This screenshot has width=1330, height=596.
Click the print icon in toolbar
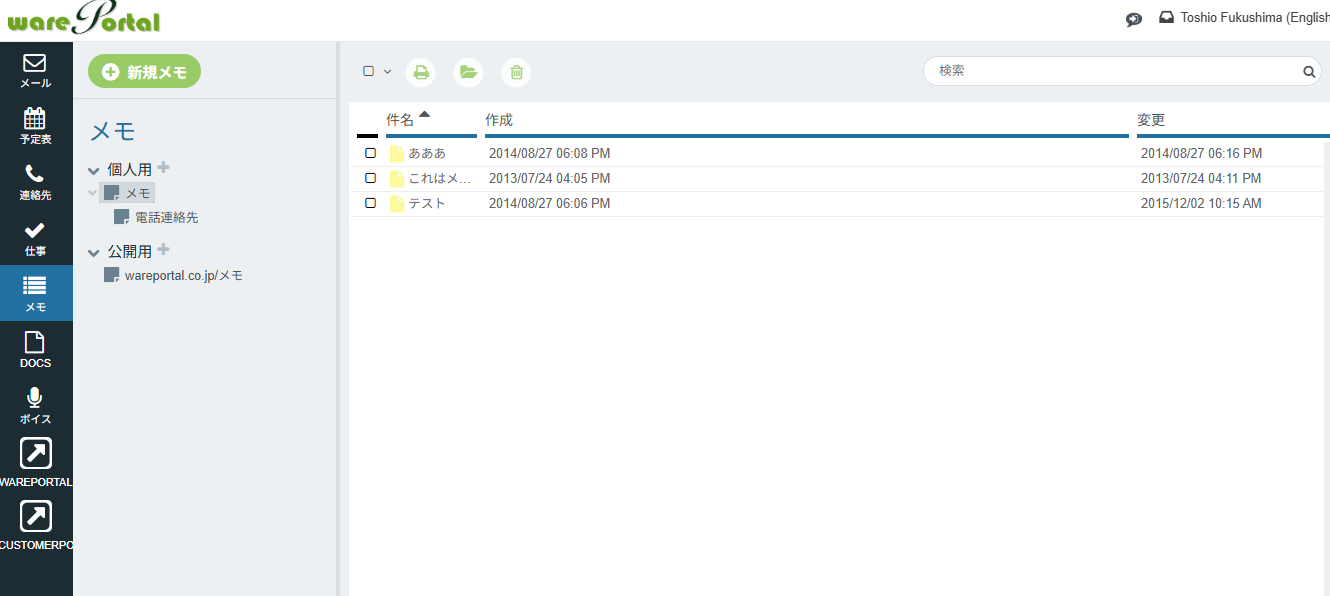pyautogui.click(x=421, y=72)
